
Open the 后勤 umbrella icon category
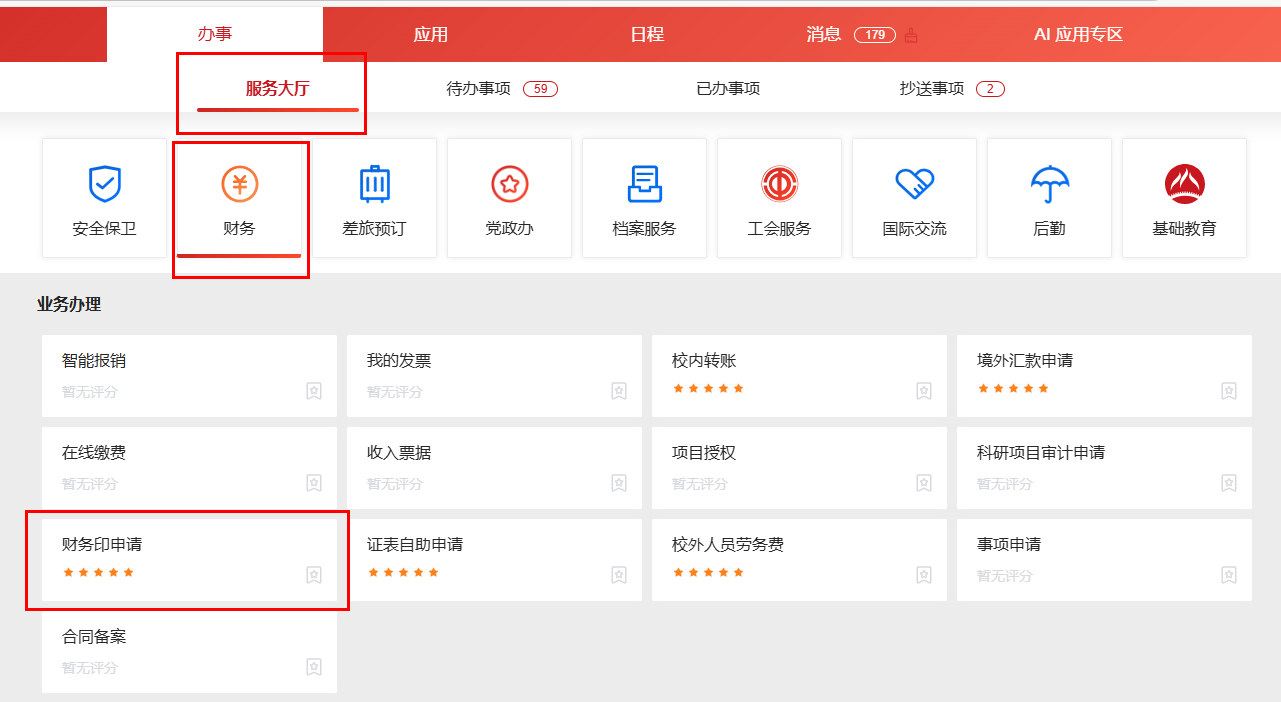(x=1049, y=185)
